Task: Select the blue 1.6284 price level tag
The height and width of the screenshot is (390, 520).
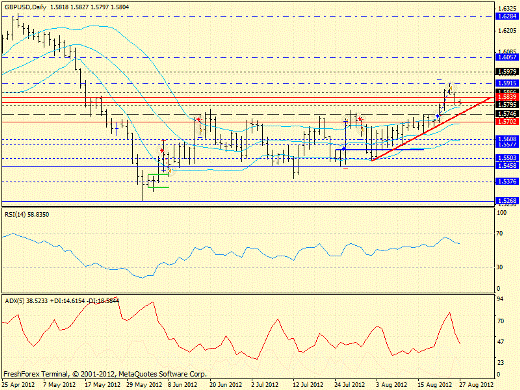Action: (507, 16)
